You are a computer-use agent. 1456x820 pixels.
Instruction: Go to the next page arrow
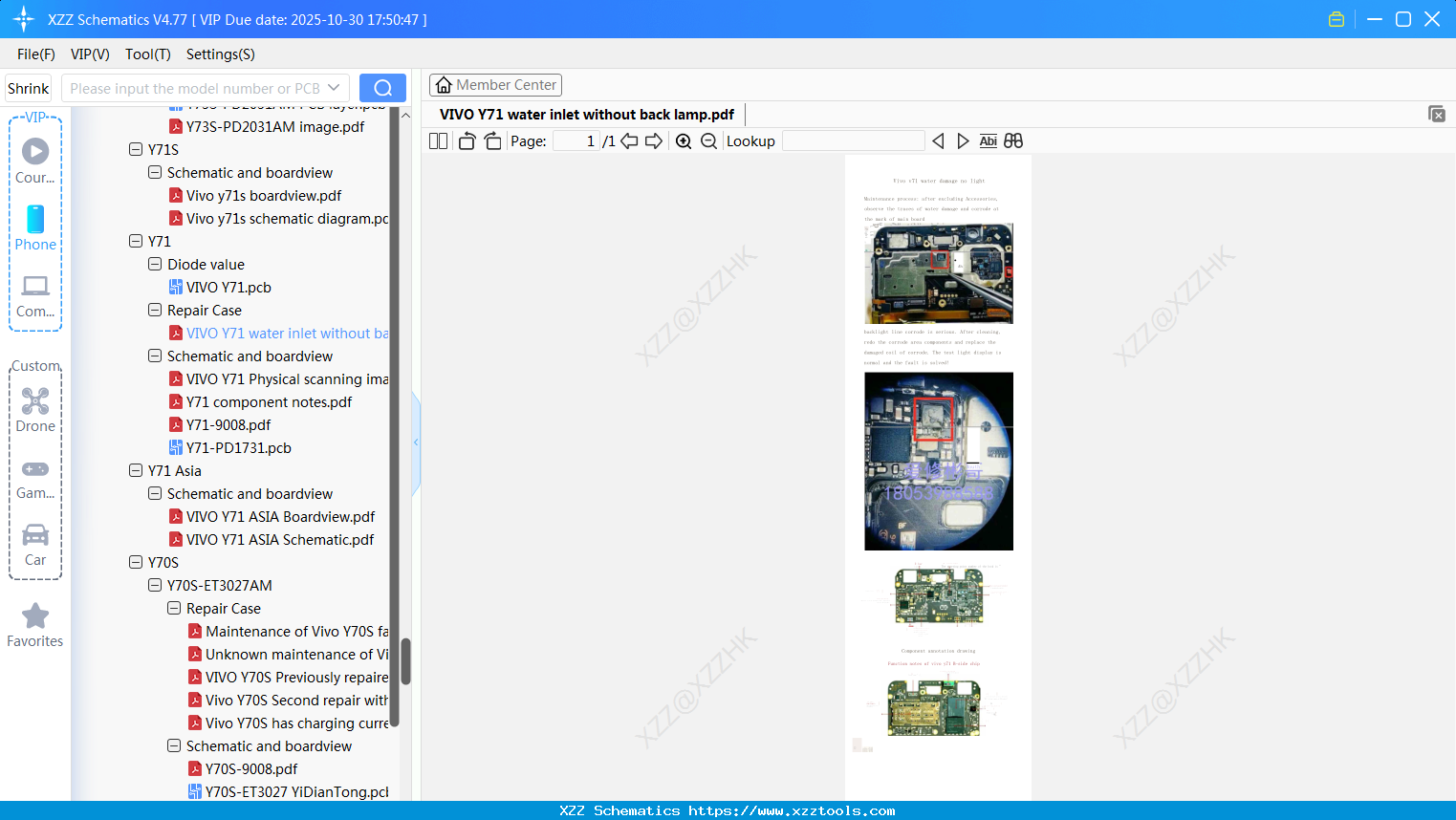pyautogui.click(x=654, y=141)
